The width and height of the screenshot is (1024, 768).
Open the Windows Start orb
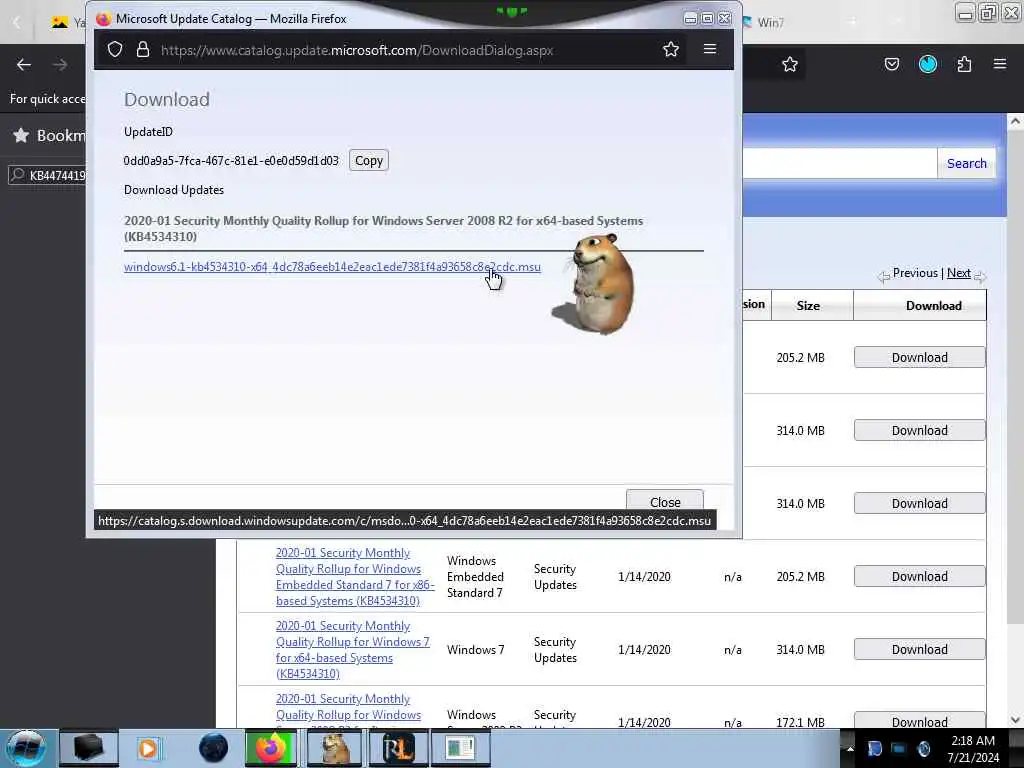[x=26, y=748]
